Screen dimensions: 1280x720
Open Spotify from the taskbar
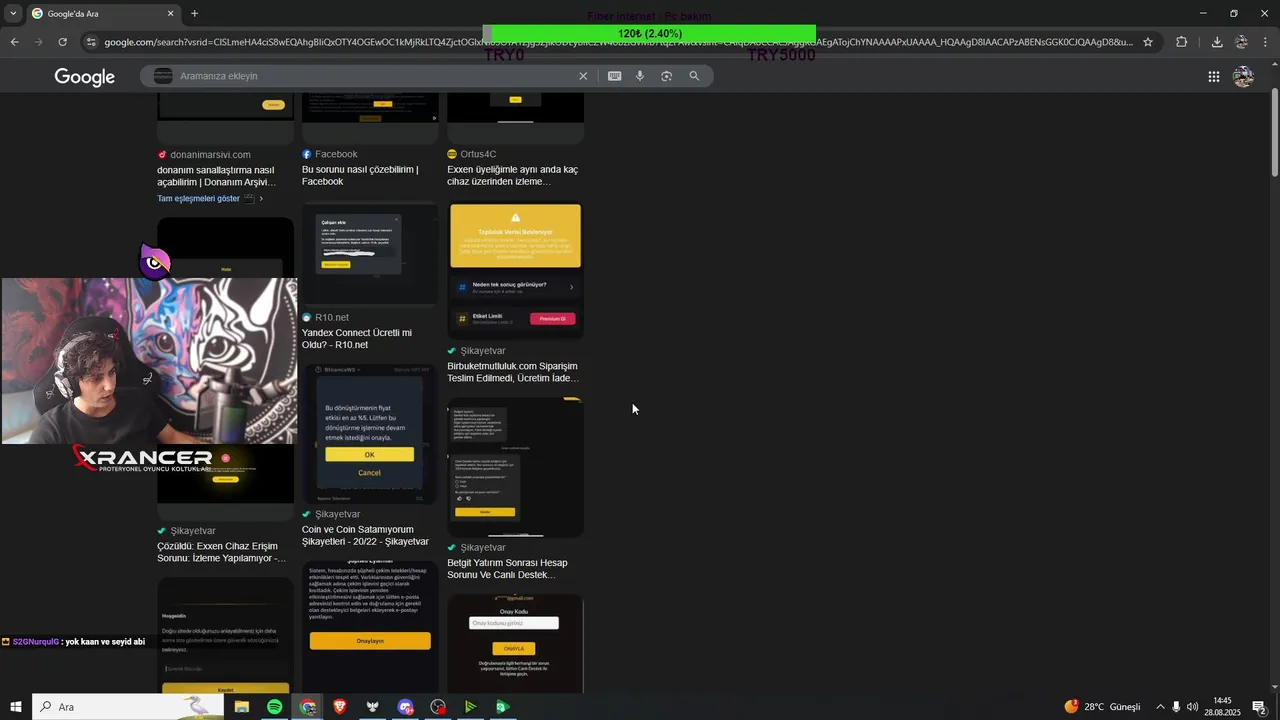click(275, 707)
